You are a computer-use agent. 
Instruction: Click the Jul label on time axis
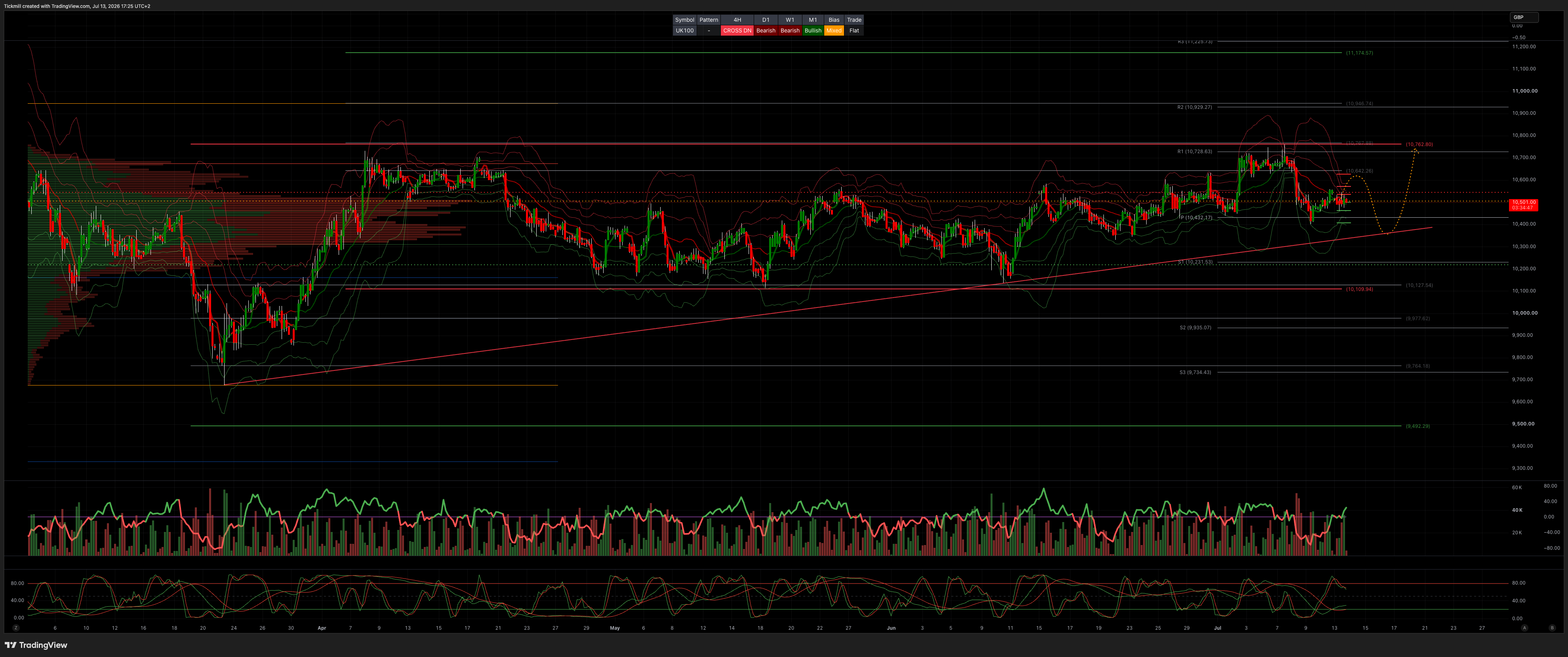pyautogui.click(x=1217, y=628)
